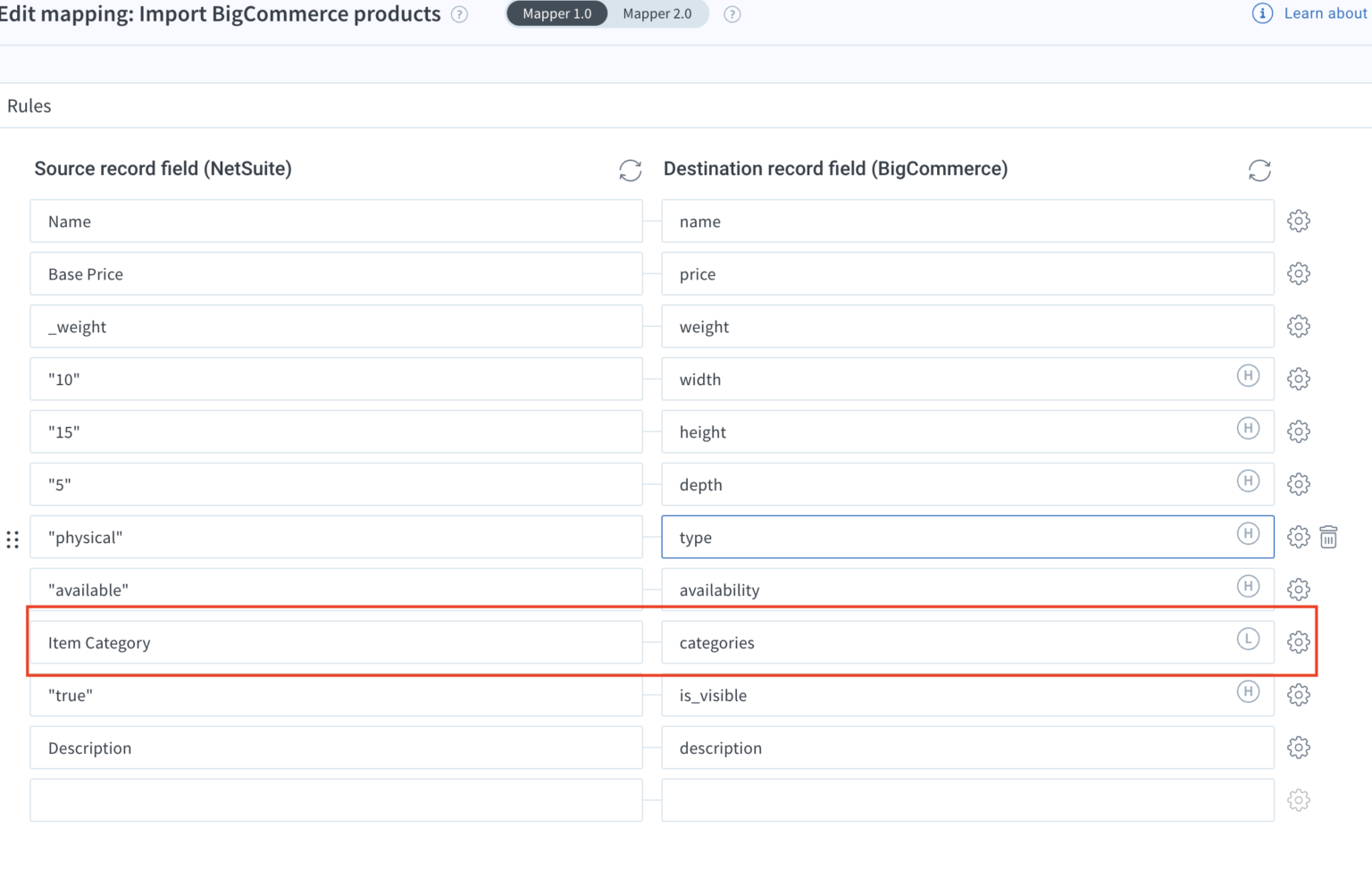Image resolution: width=1372 pixels, height=886 pixels.
Task: Delete the type mapping row
Action: click(1328, 537)
